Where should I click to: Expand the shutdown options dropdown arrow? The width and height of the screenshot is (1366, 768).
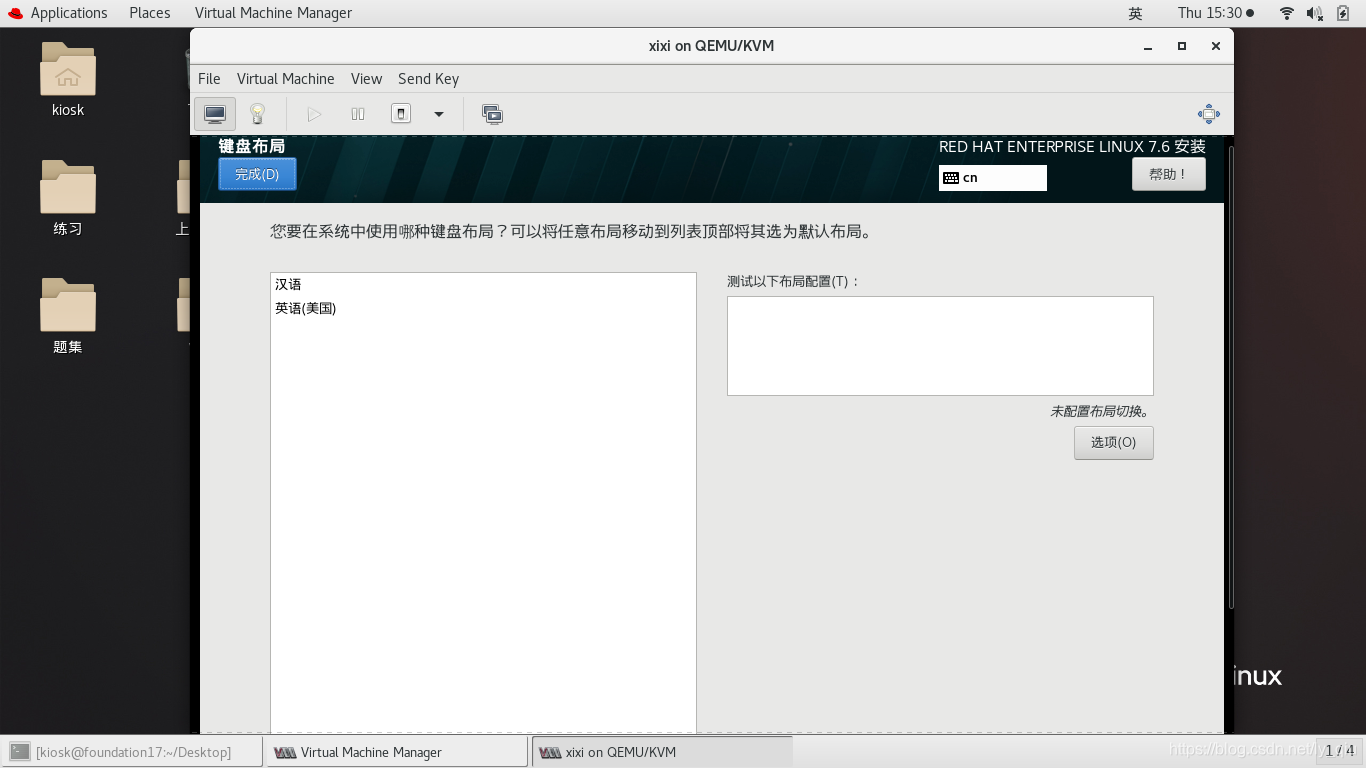pyautogui.click(x=438, y=114)
